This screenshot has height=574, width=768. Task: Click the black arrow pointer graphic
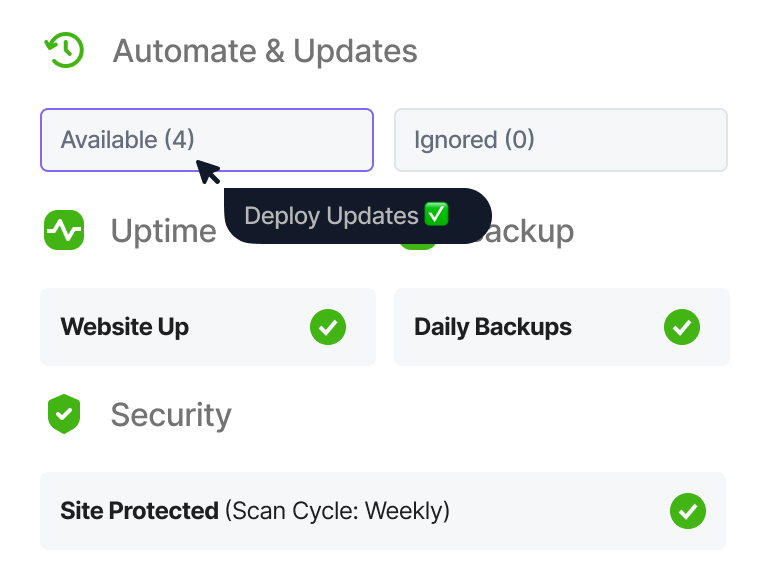[208, 171]
